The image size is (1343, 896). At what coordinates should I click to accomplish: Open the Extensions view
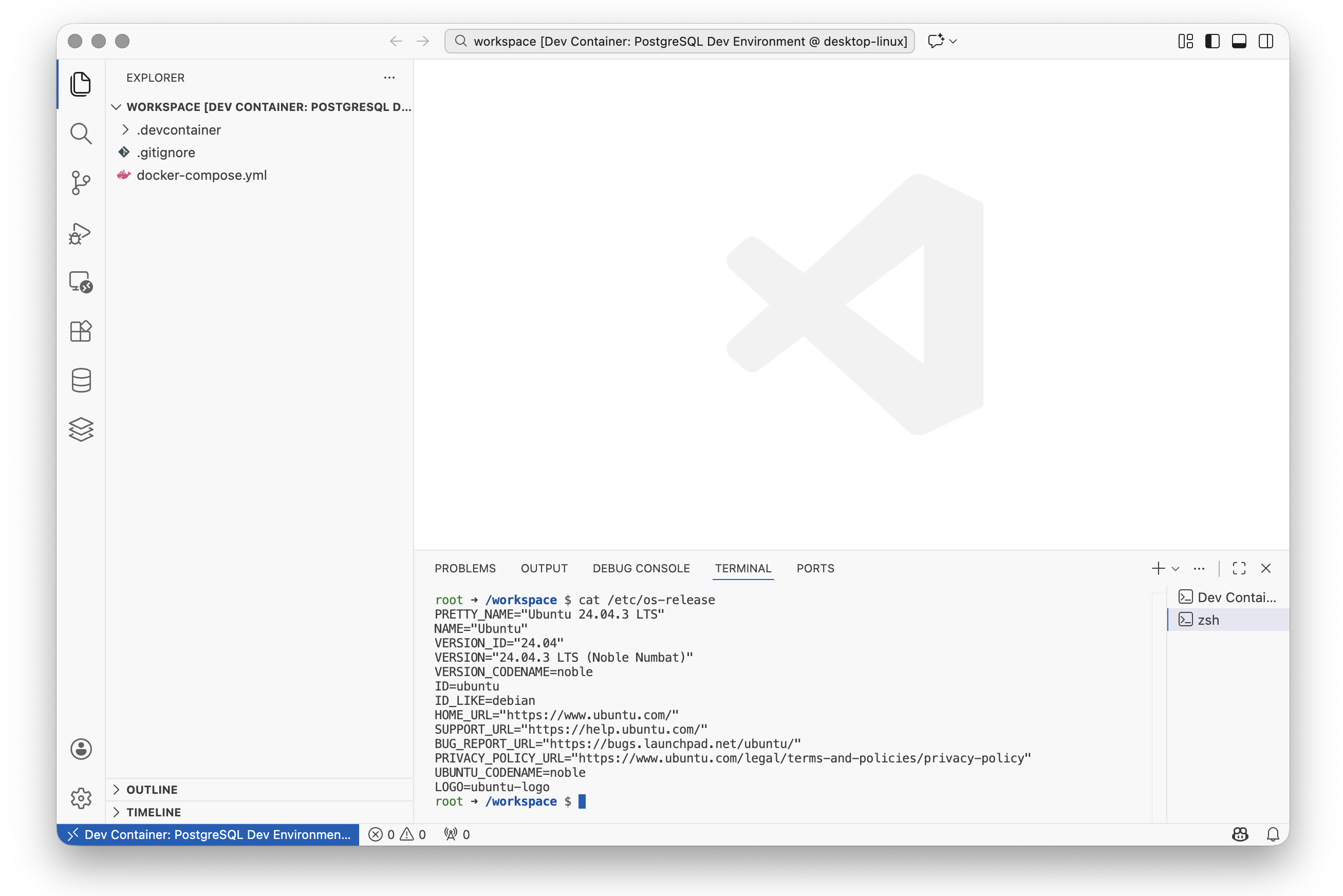pos(81,331)
